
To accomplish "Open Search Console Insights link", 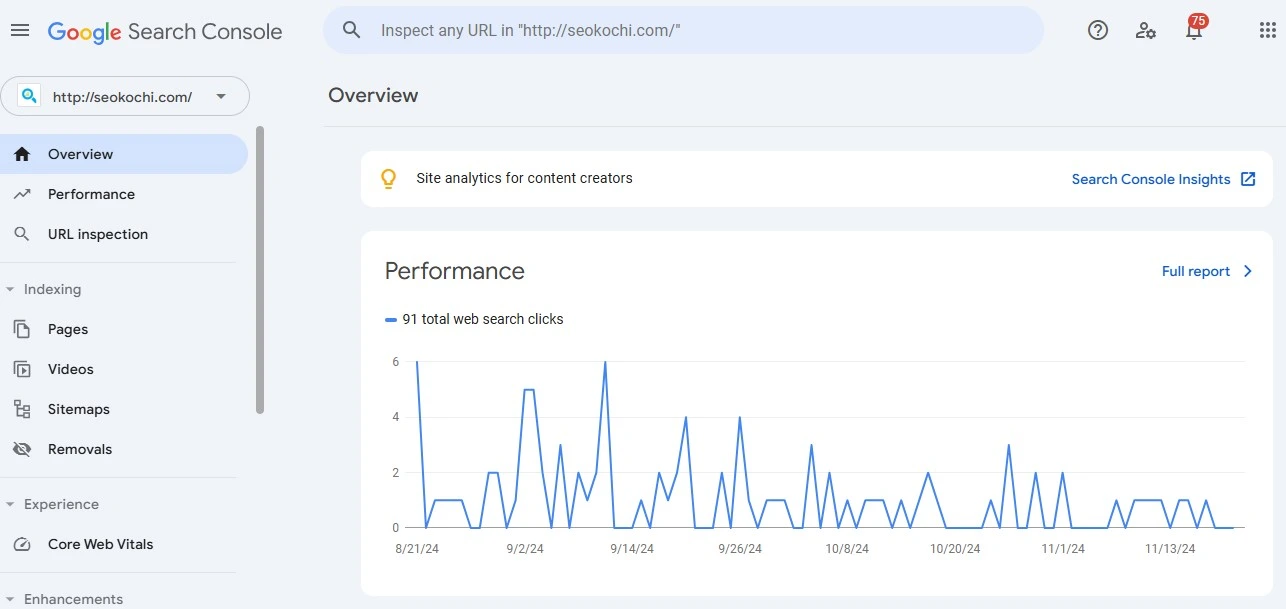I will click(x=1151, y=179).
